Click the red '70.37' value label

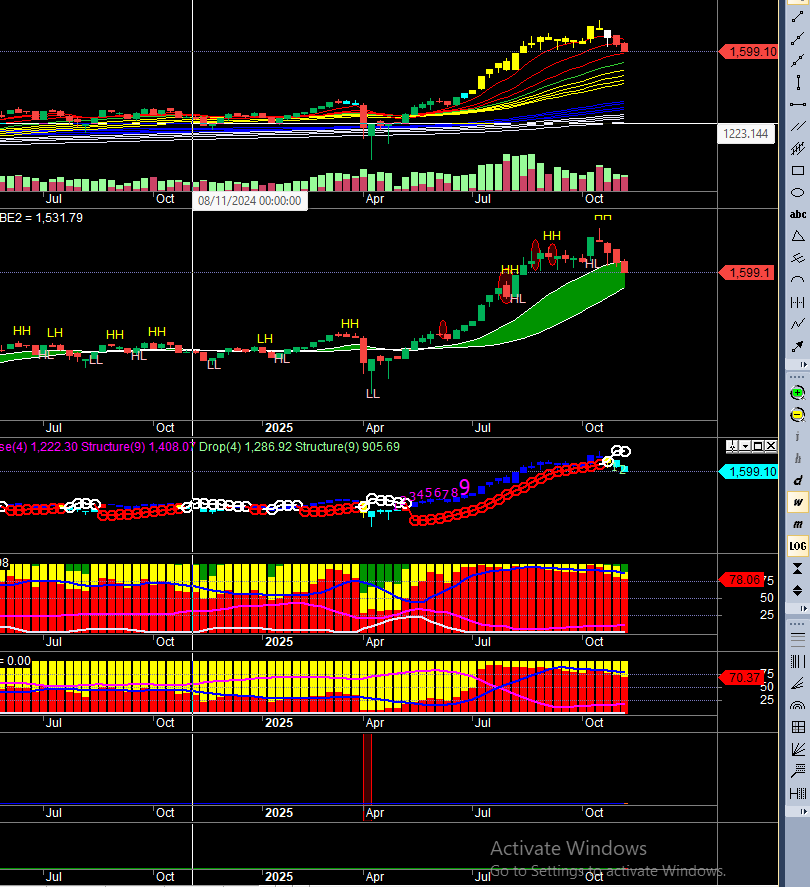pos(742,677)
